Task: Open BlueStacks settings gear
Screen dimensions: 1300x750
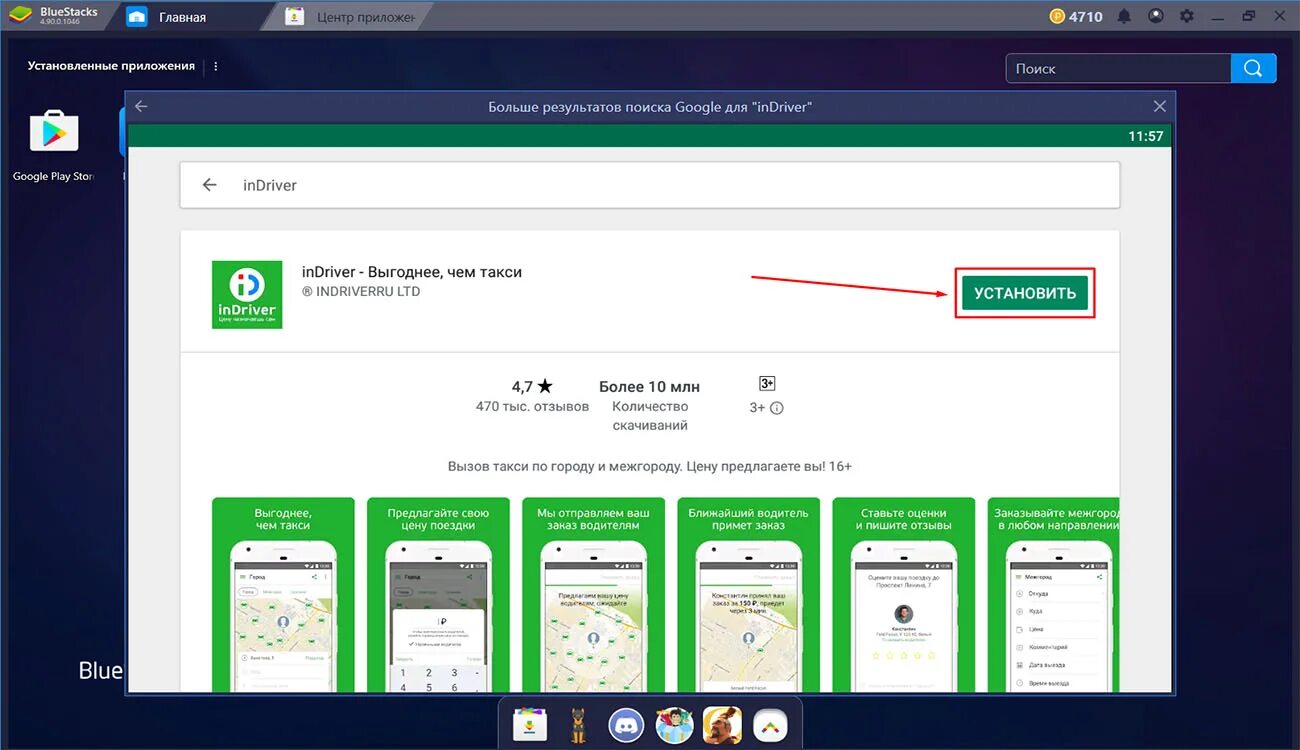Action: [1187, 16]
